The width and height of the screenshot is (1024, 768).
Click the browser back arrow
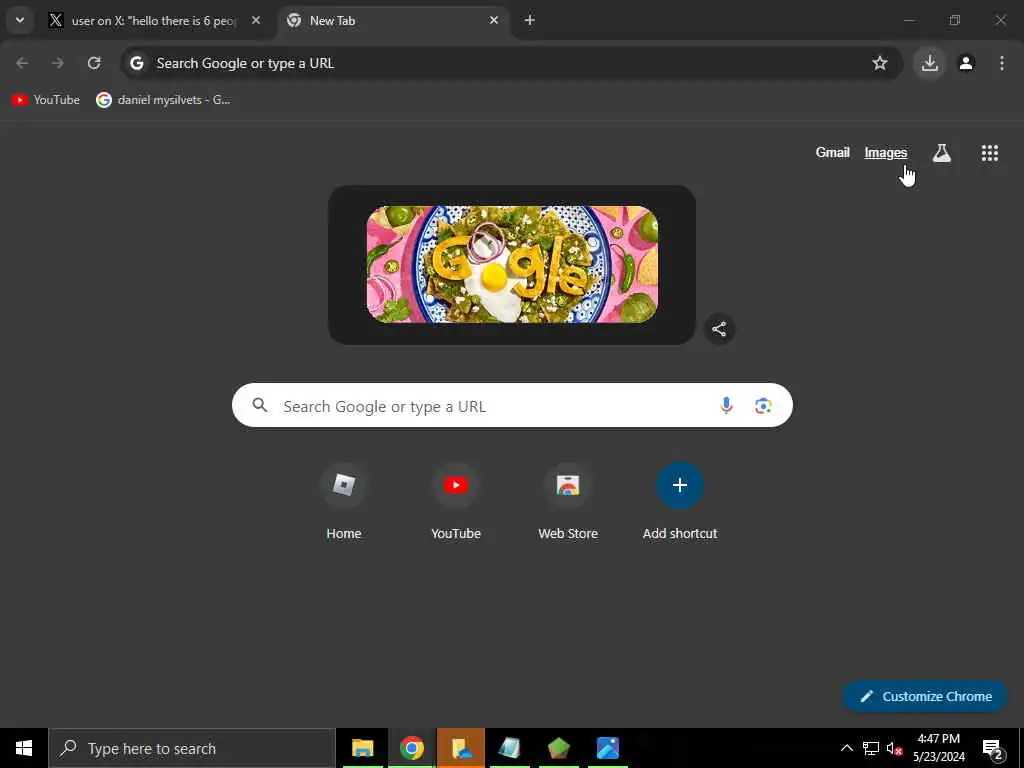[x=22, y=63]
